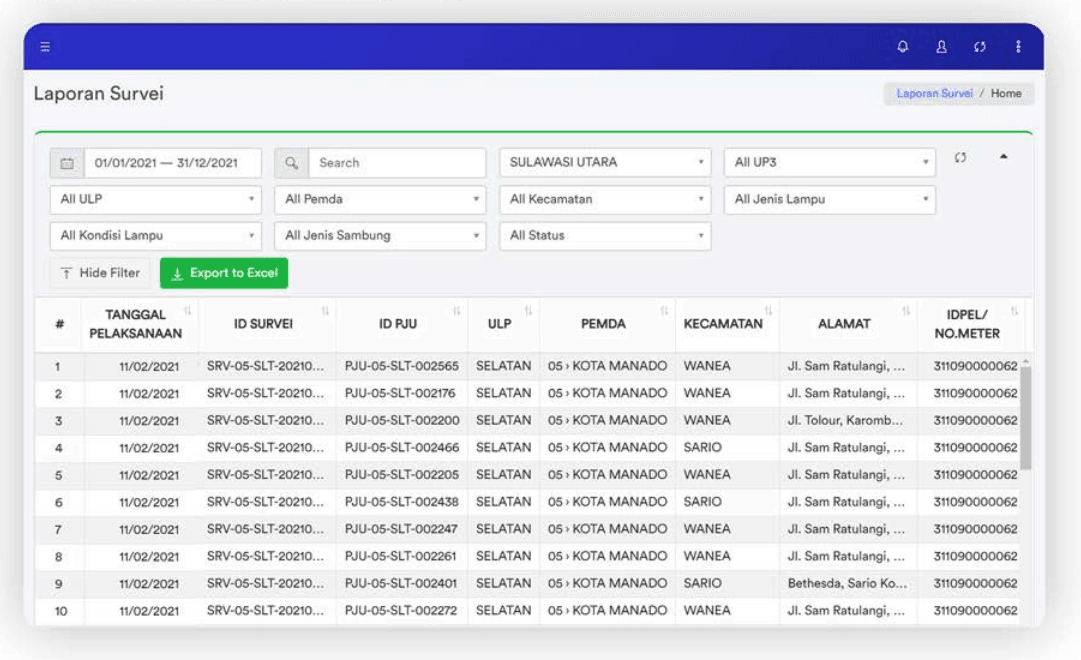
Task: Click the magnifier search icon
Action: 292,163
